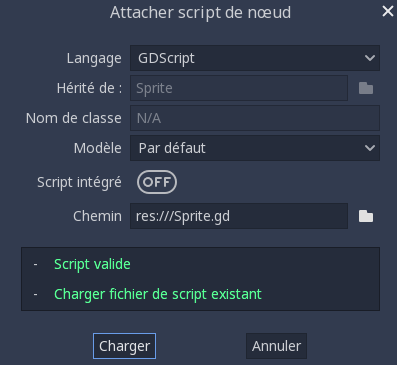Image resolution: width=397 pixels, height=365 pixels.
Task: Toggle the Script intégré OFF switch
Action: tap(157, 182)
